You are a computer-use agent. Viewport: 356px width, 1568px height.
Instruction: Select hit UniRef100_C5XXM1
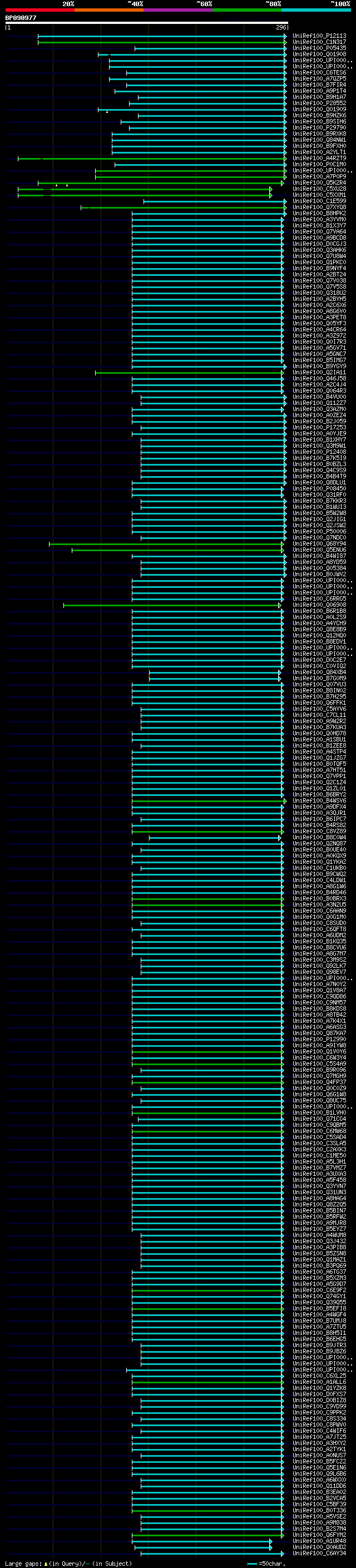coord(319,195)
